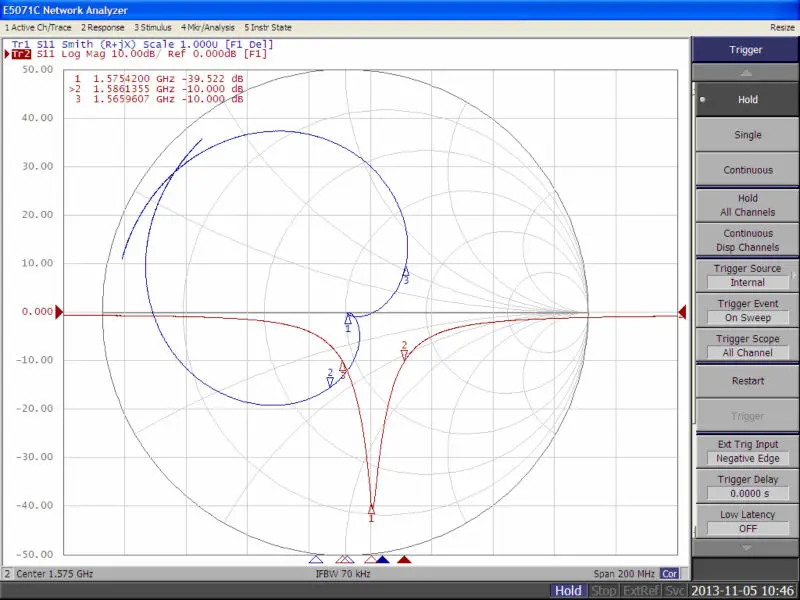Select marker 3 on blue Smith trace
Image resolution: width=800 pixels, height=600 pixels.
point(406,272)
